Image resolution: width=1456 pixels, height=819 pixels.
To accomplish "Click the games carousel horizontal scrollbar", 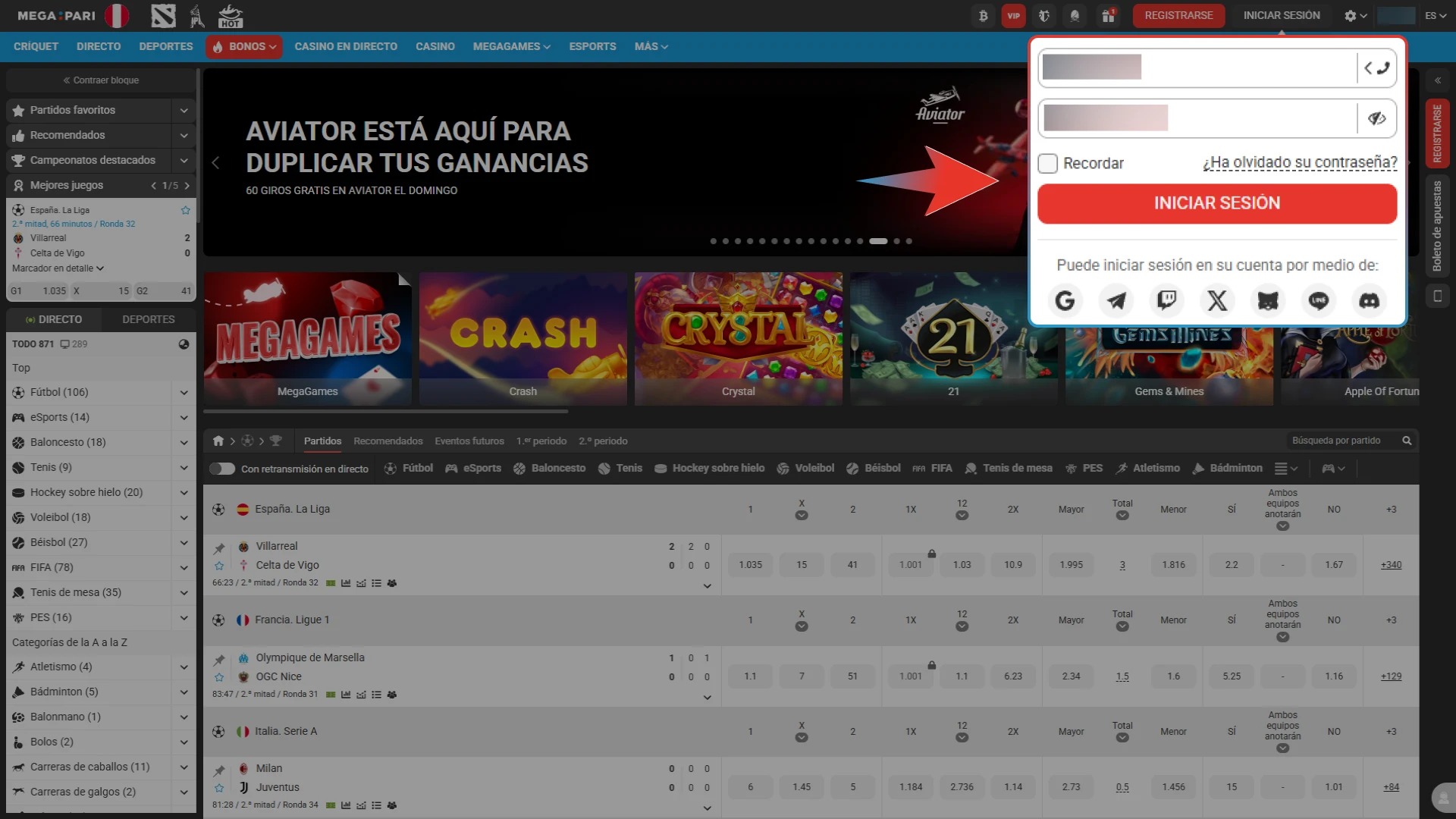I will point(385,412).
